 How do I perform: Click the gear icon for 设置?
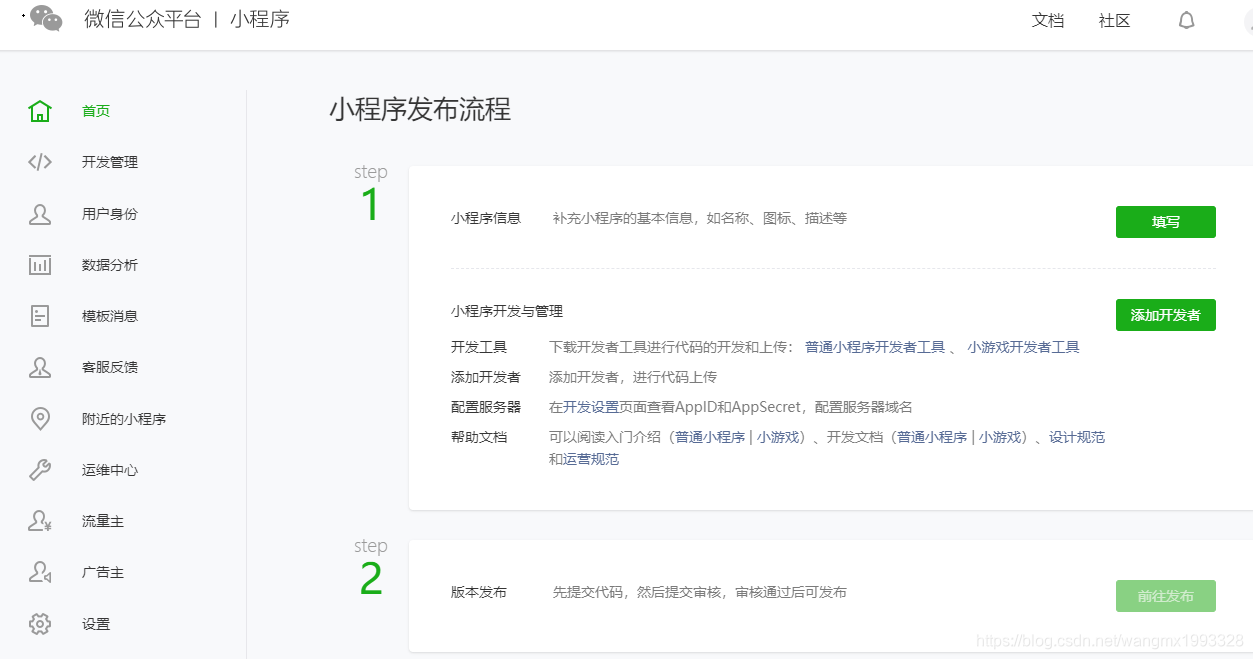coord(40,624)
